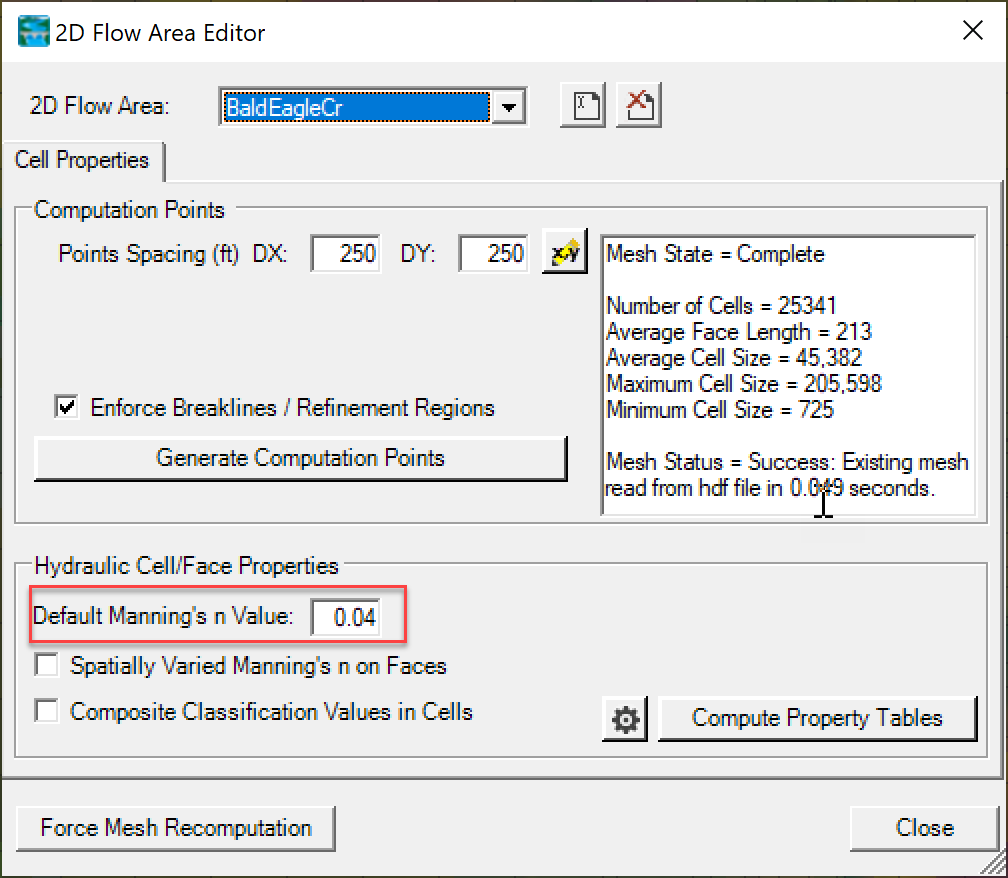1008x878 pixels.
Task: Check Composite Classification Values in Cells
Action: click(47, 712)
